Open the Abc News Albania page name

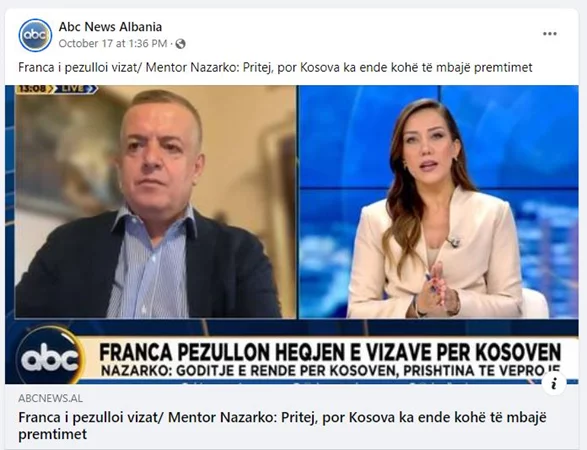pyautogui.click(x=110, y=27)
